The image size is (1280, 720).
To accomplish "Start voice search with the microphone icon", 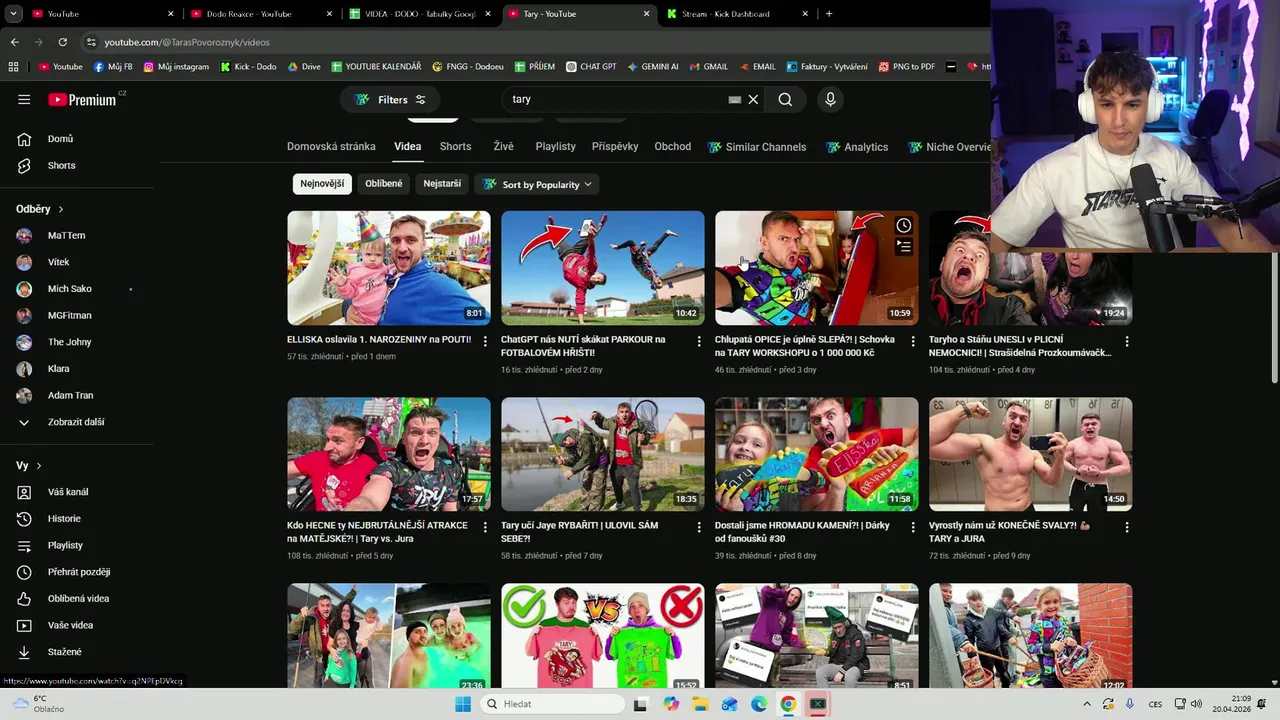I will coord(829,99).
